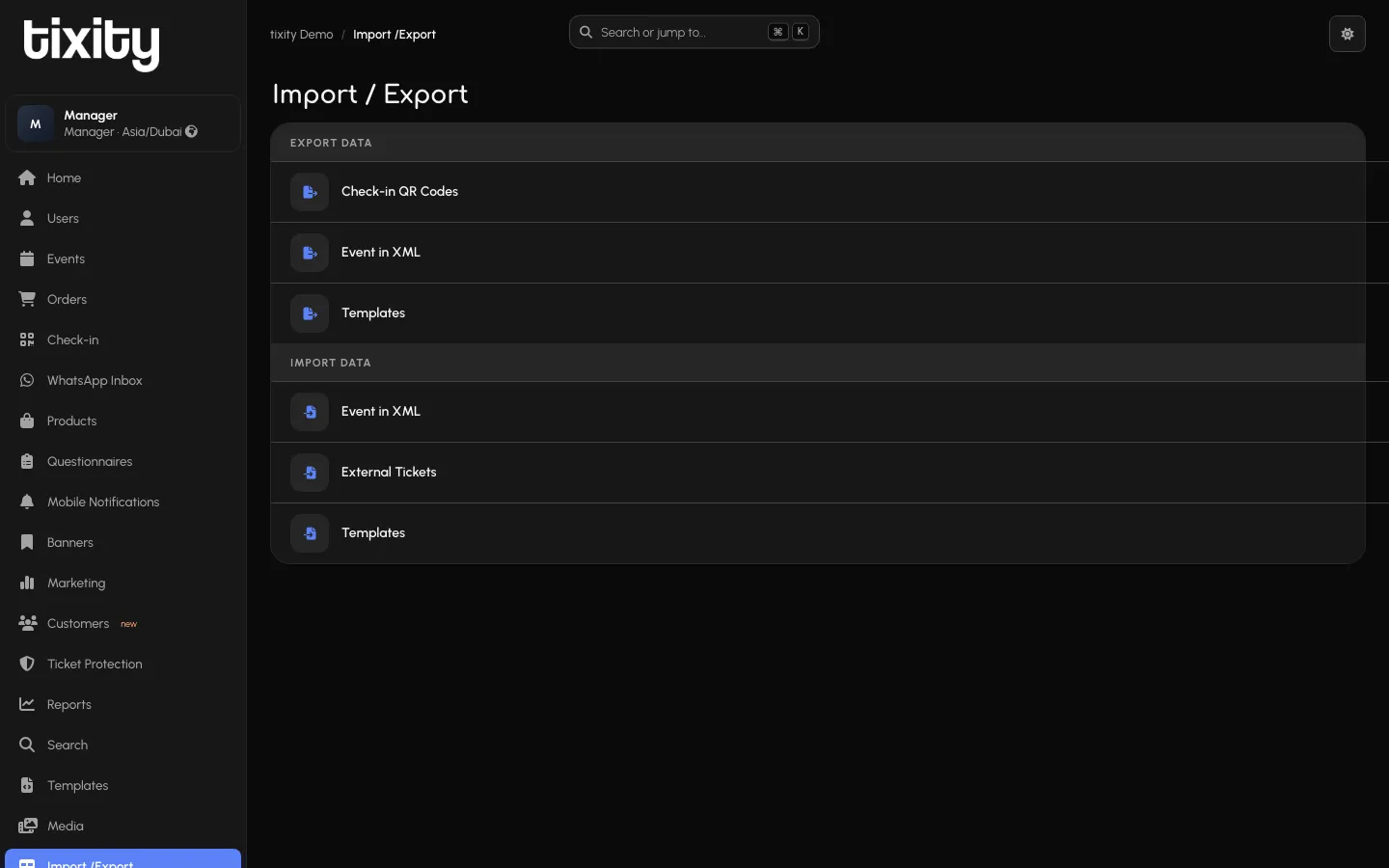Click the Mobile Notifications label

point(103,502)
